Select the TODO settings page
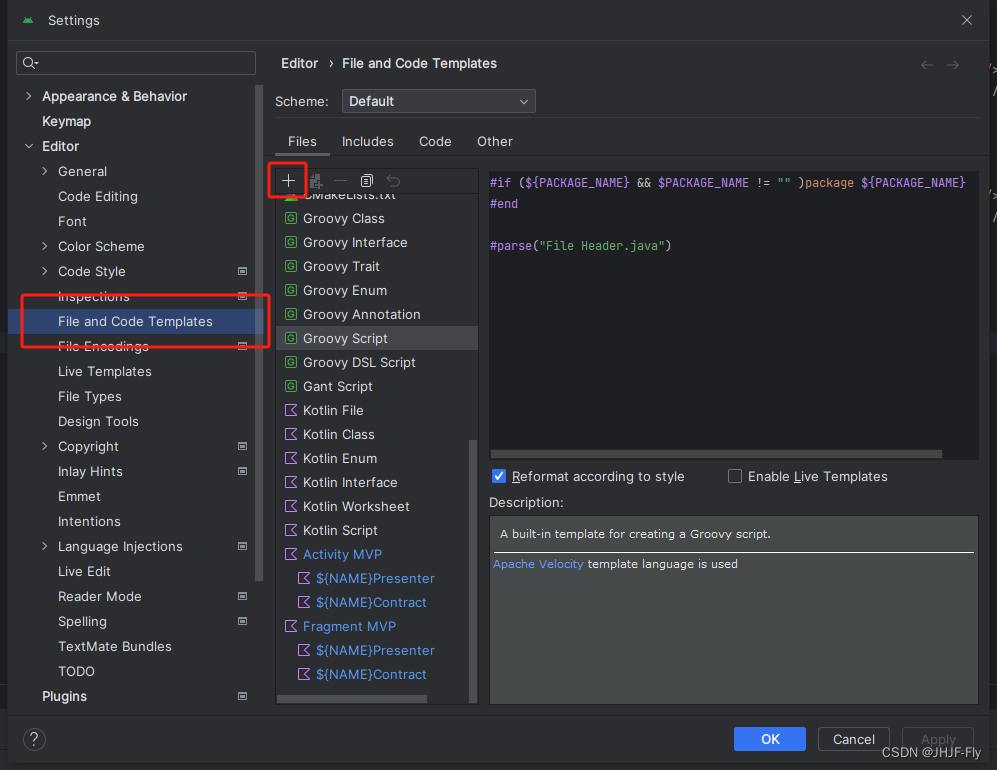997x770 pixels. pyautogui.click(x=76, y=671)
